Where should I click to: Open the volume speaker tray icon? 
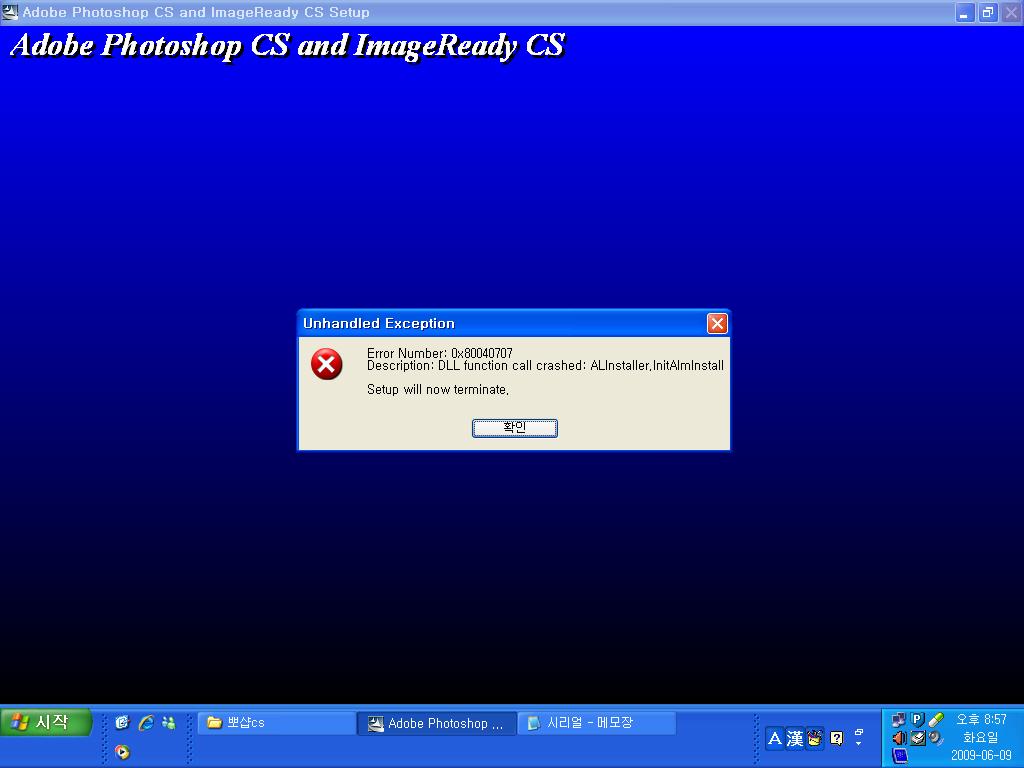899,738
